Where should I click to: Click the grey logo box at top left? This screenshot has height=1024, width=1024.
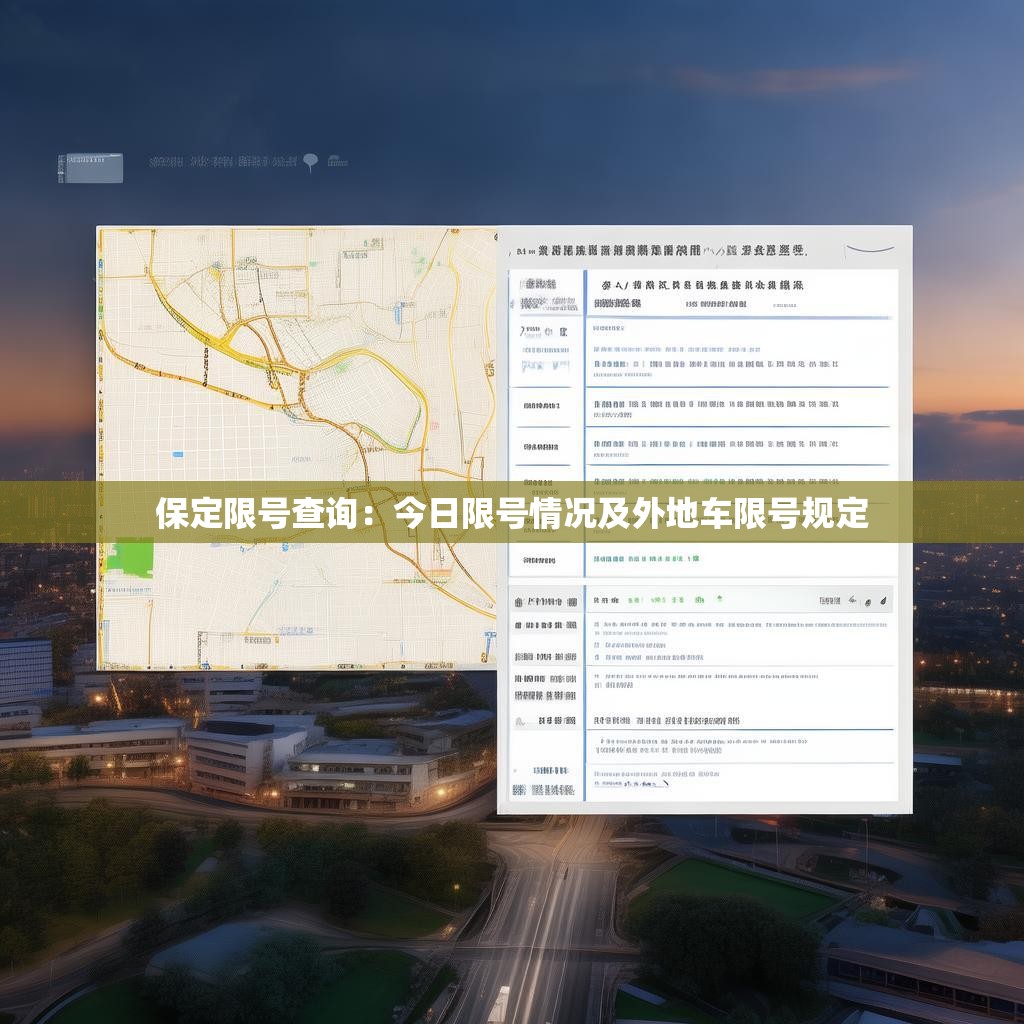tap(90, 168)
